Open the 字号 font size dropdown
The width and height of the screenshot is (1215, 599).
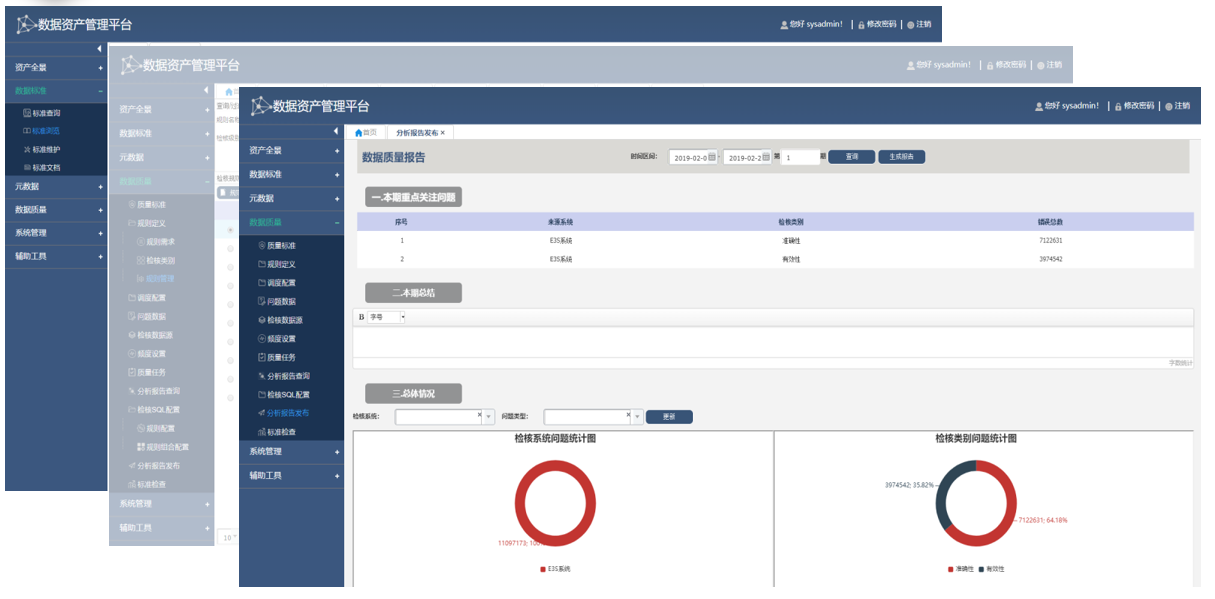[x=387, y=317]
